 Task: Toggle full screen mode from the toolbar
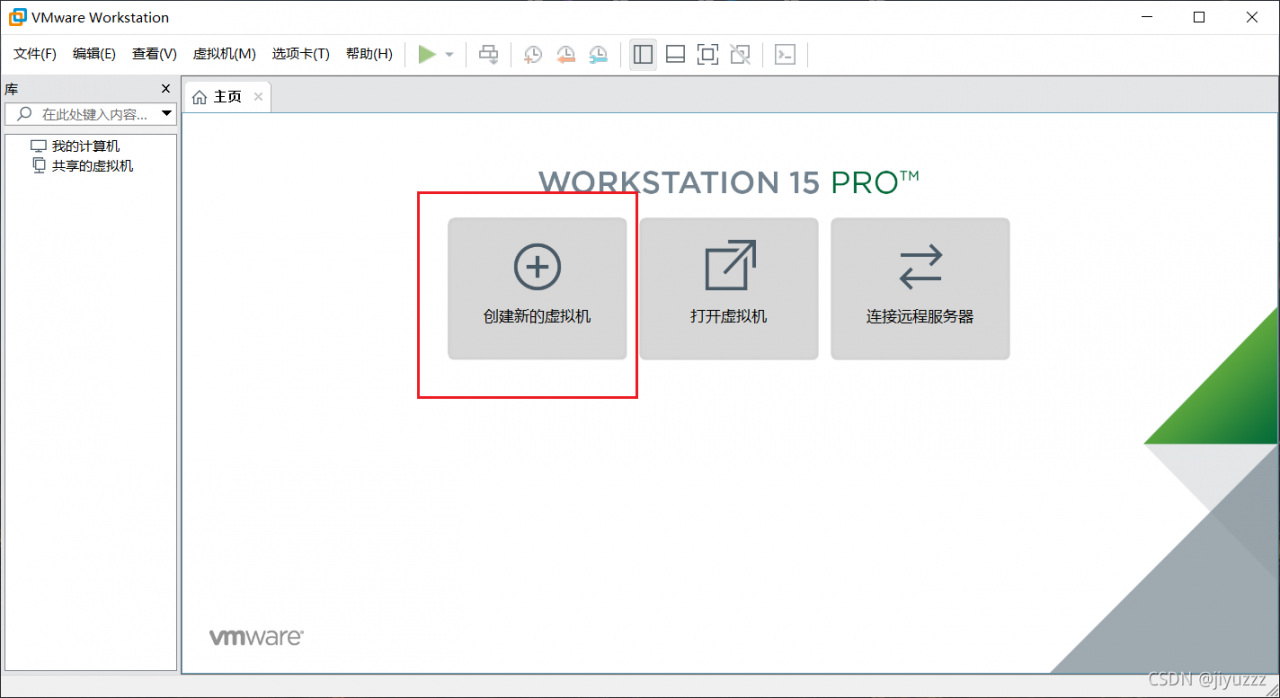pos(707,54)
